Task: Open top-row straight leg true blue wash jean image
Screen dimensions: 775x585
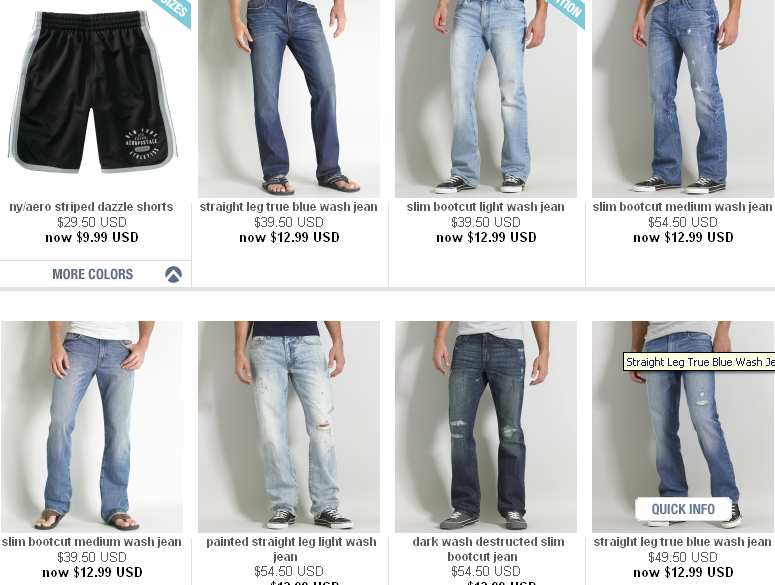Action: tap(289, 99)
